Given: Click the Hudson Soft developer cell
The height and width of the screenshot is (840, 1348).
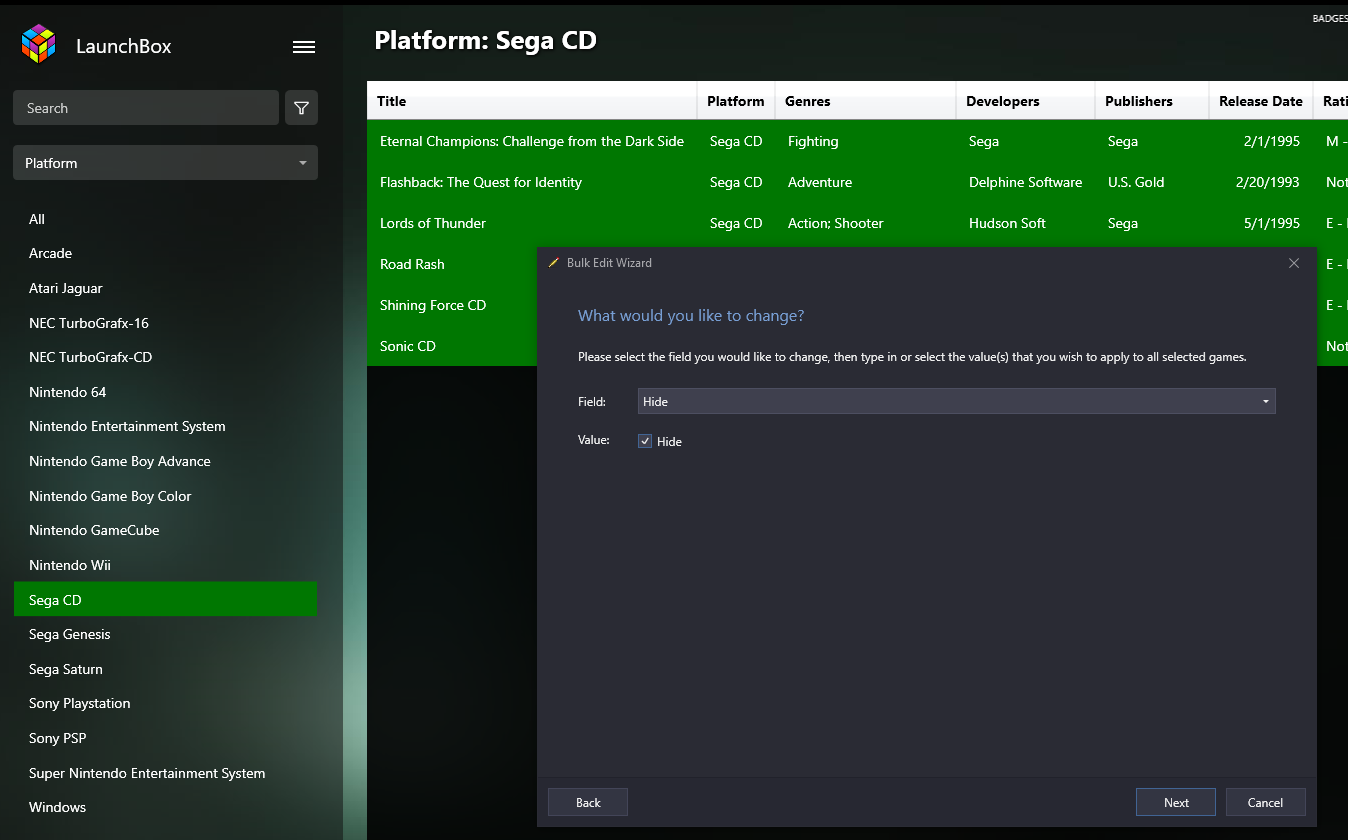Looking at the screenshot, I should click(x=1007, y=223).
